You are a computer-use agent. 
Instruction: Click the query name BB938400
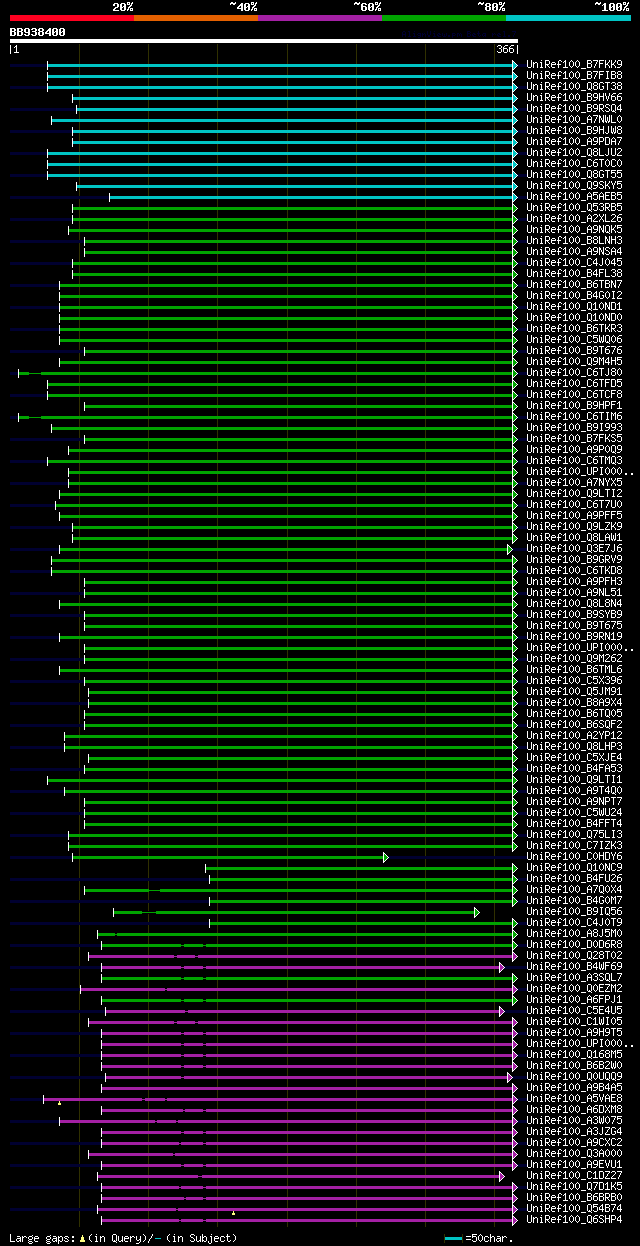[x=38, y=32]
